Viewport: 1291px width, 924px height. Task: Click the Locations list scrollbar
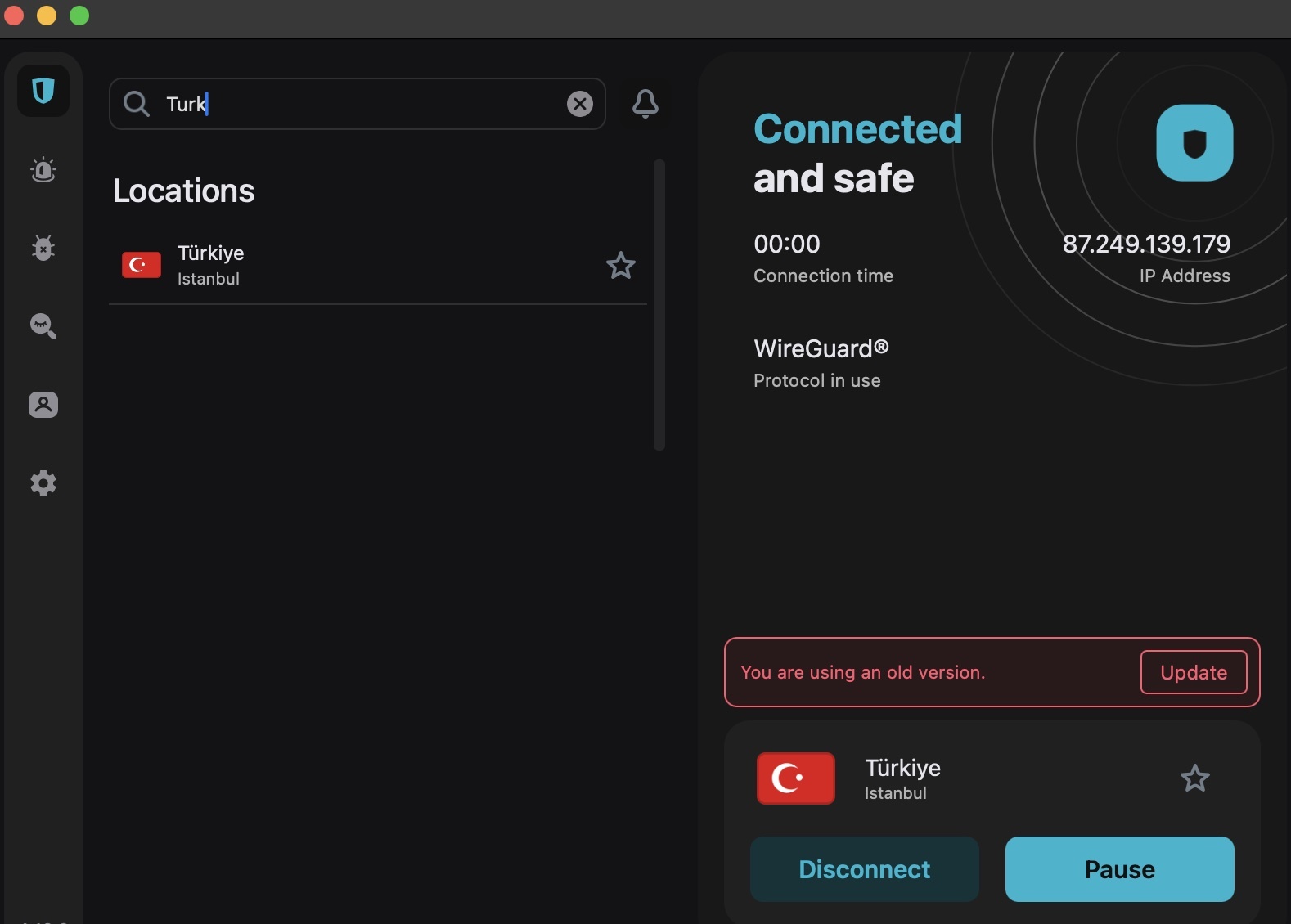[x=659, y=304]
